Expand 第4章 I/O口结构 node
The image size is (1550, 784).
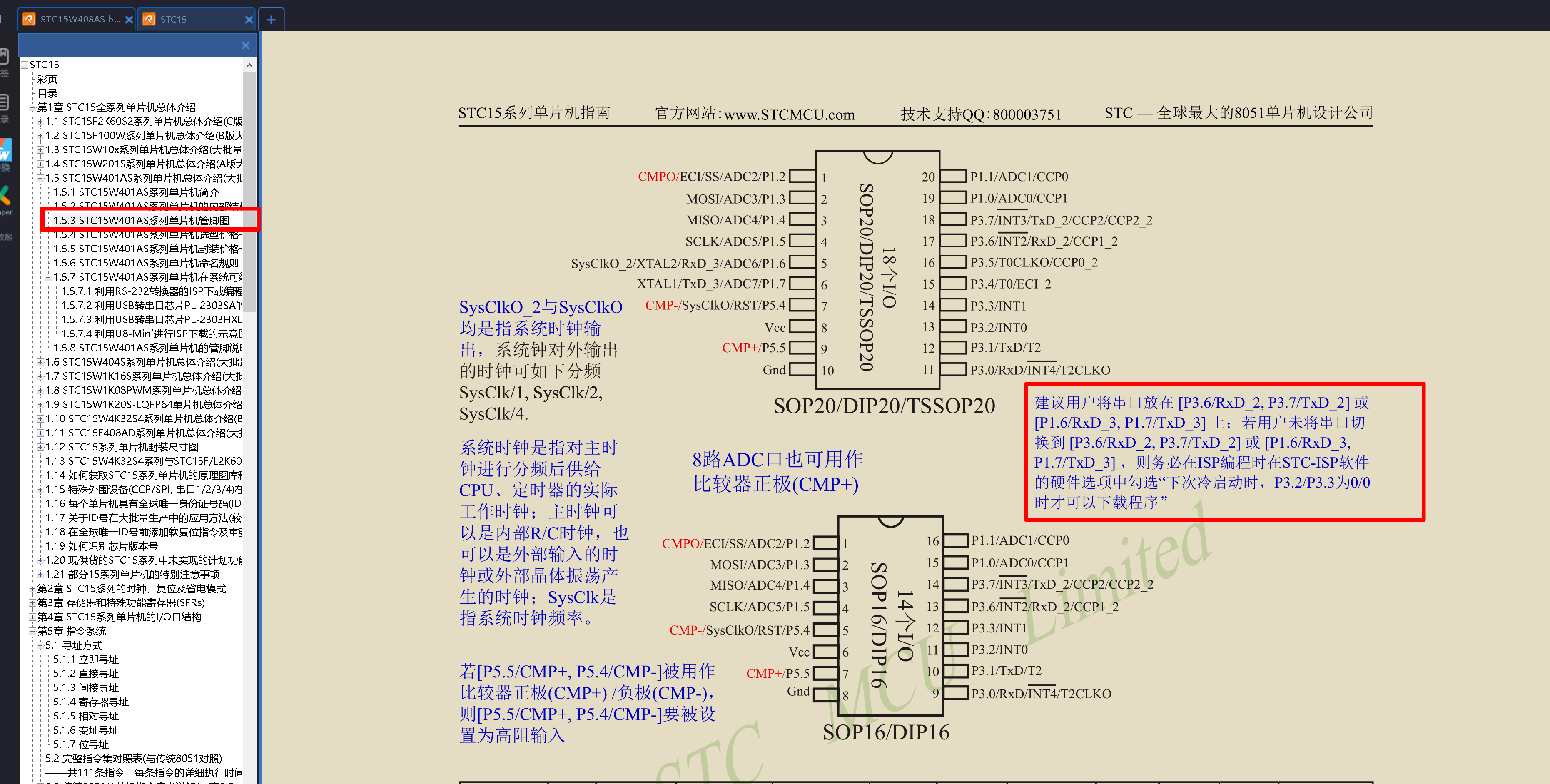tap(32, 617)
